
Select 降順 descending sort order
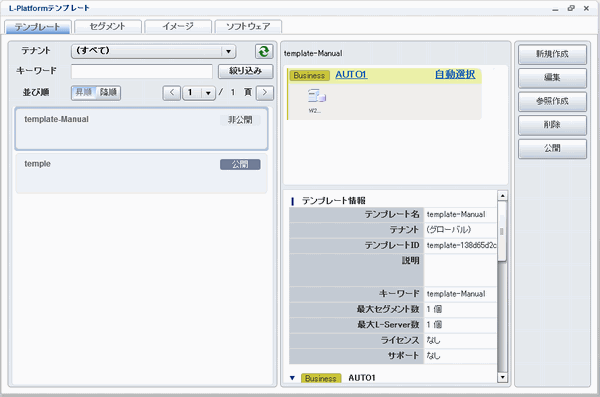108,93
